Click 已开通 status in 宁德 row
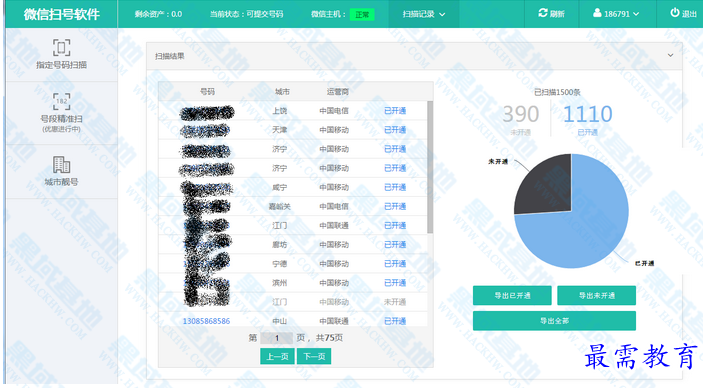The width and height of the screenshot is (706, 388). pos(395,263)
